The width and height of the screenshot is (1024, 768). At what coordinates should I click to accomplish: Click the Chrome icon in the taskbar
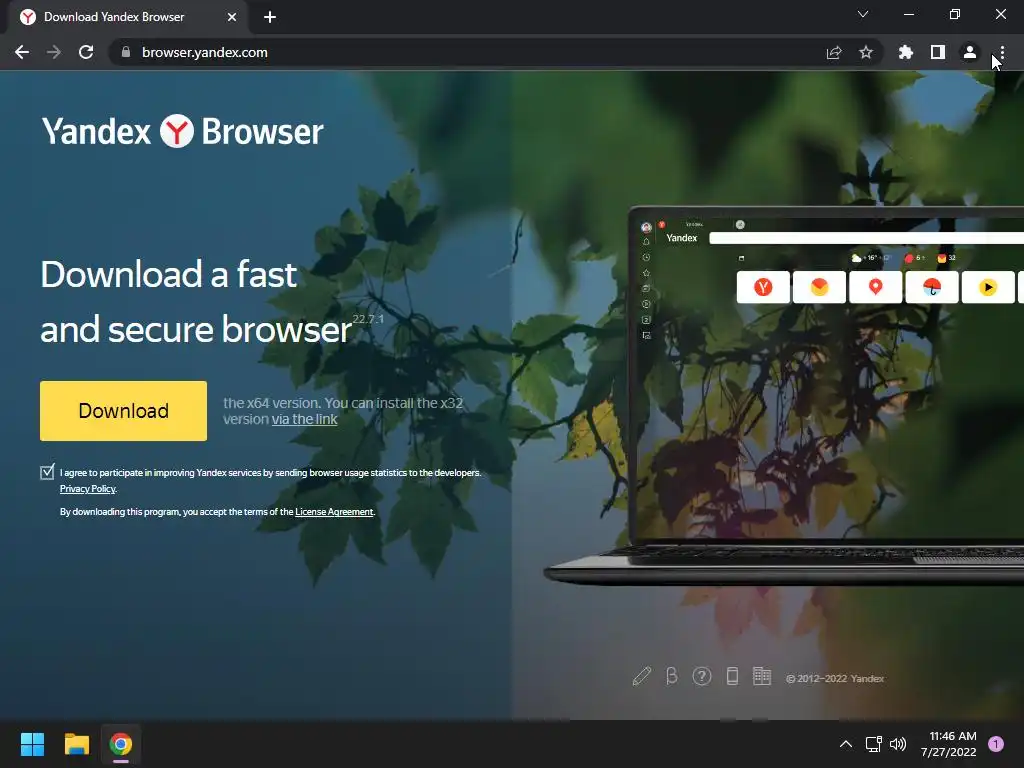[x=121, y=744]
